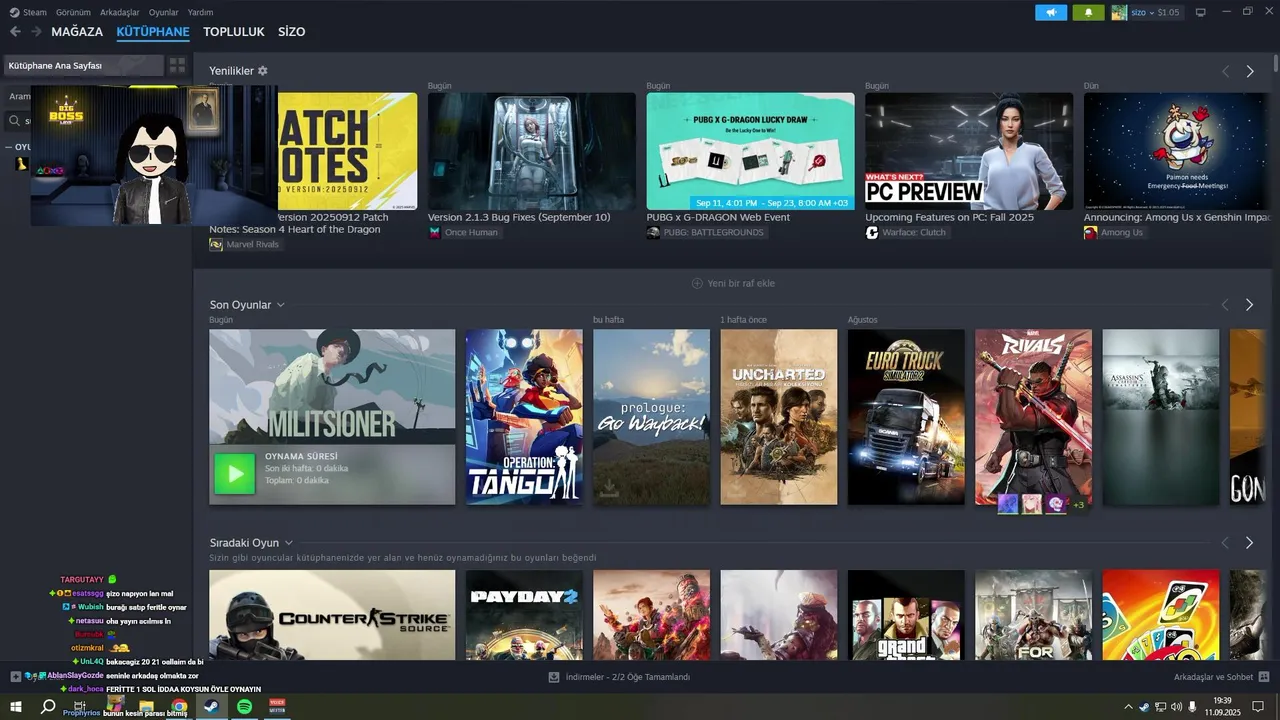Viewport: 1280px width, 720px height.
Task: Open Euro Truck Simulator 2 cover
Action: click(906, 417)
